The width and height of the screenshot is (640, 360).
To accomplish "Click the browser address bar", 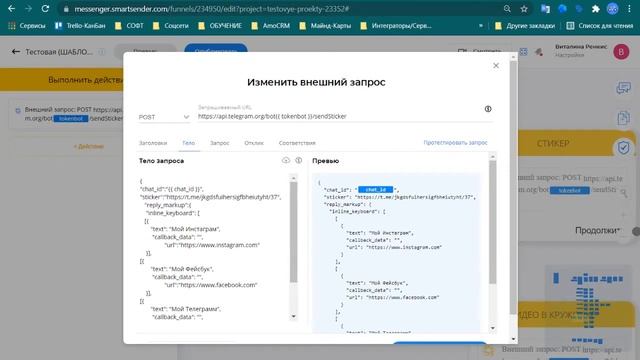I will pos(282,9).
